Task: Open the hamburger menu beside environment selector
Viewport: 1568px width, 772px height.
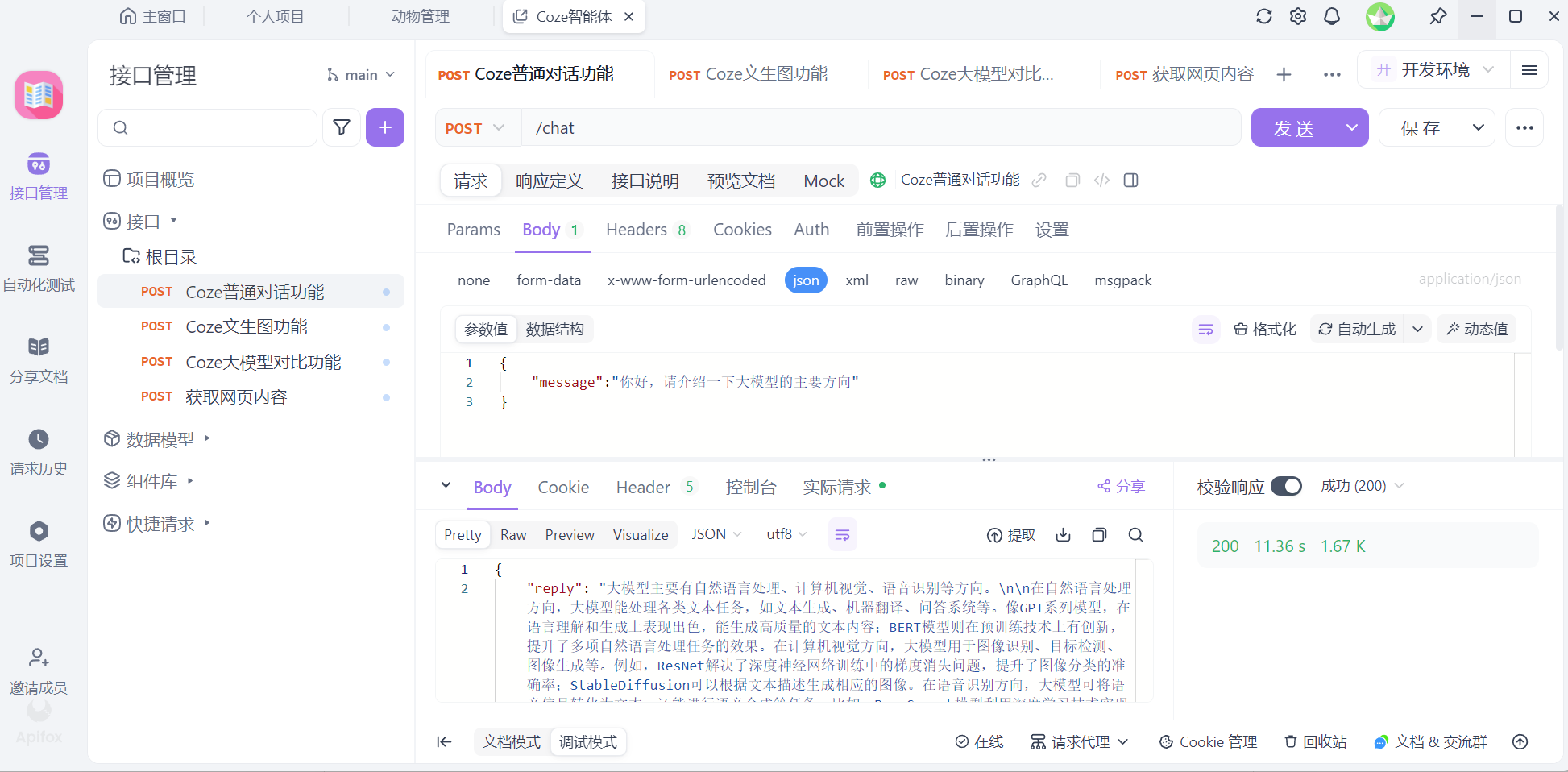Action: point(1529,70)
